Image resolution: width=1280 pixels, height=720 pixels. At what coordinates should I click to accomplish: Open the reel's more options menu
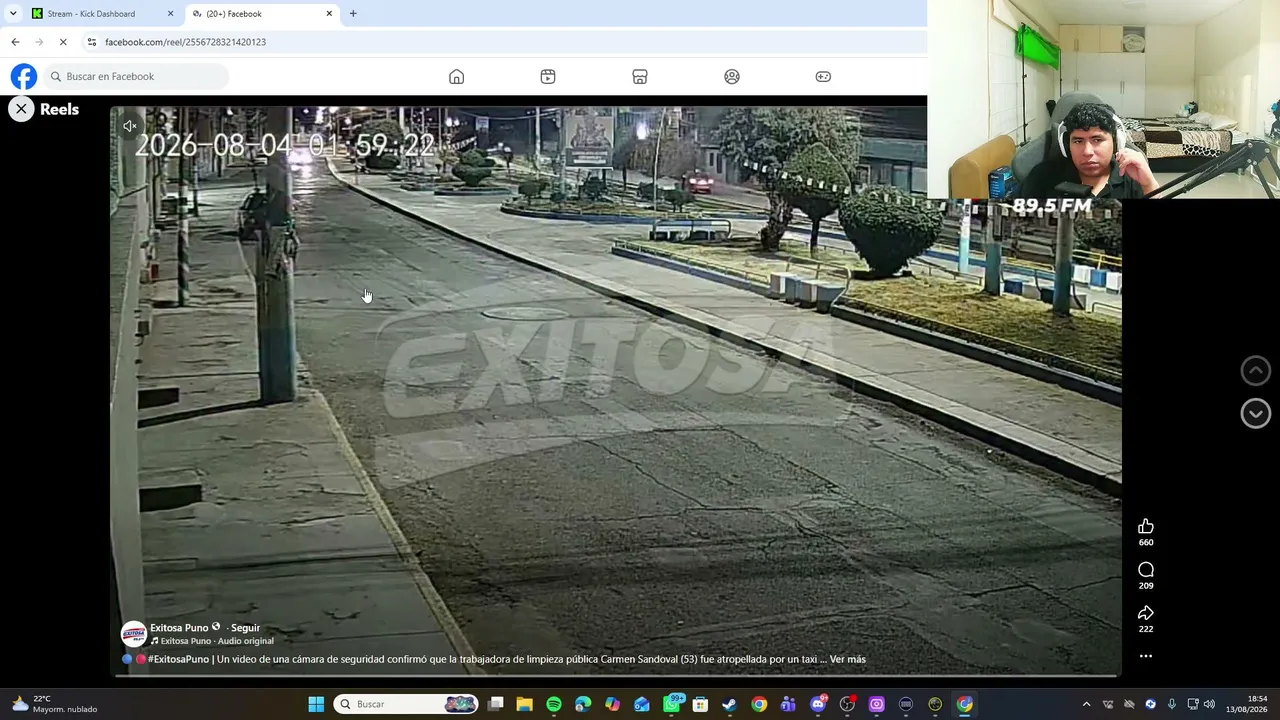(x=1146, y=656)
